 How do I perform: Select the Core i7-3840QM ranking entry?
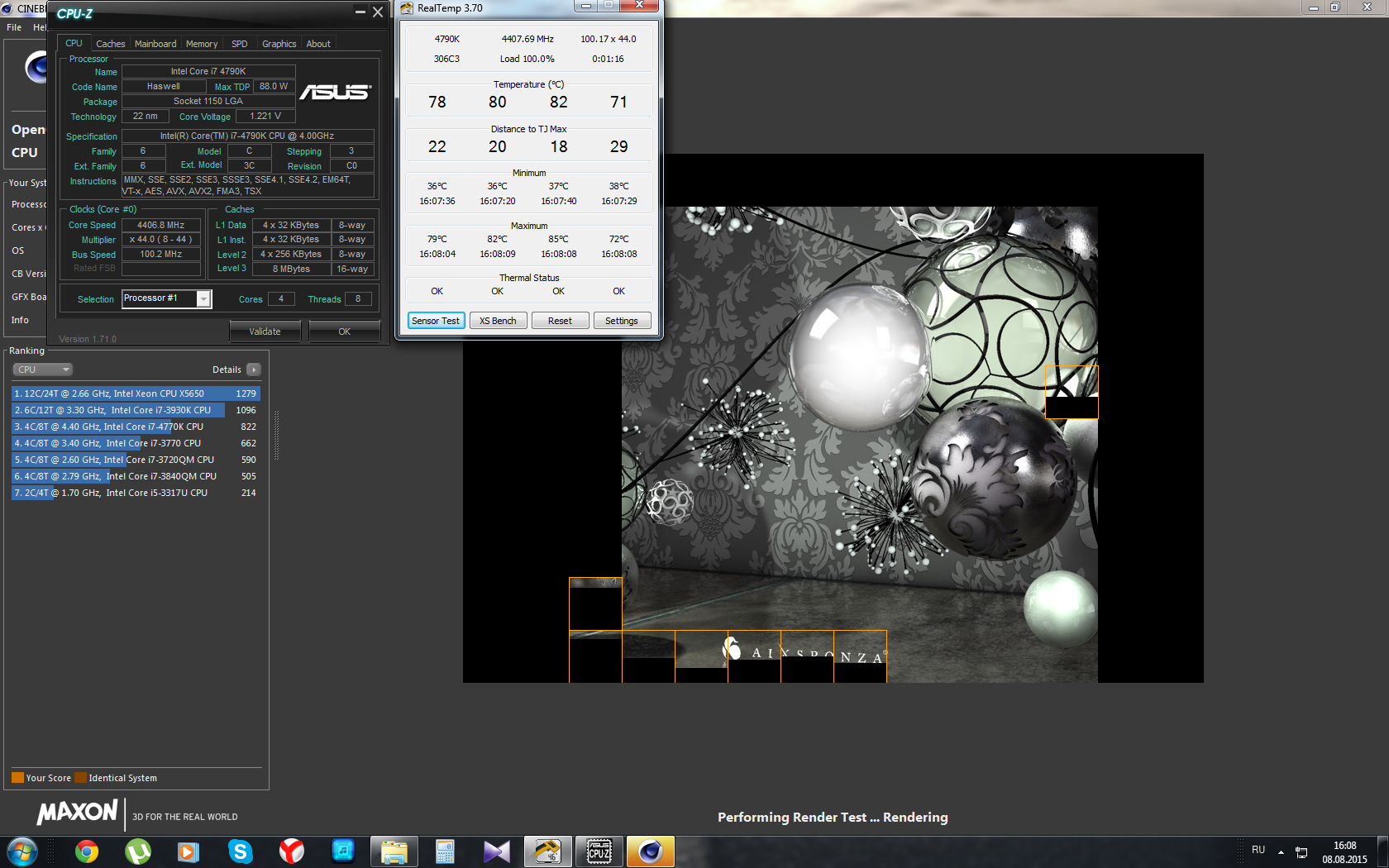(x=136, y=476)
